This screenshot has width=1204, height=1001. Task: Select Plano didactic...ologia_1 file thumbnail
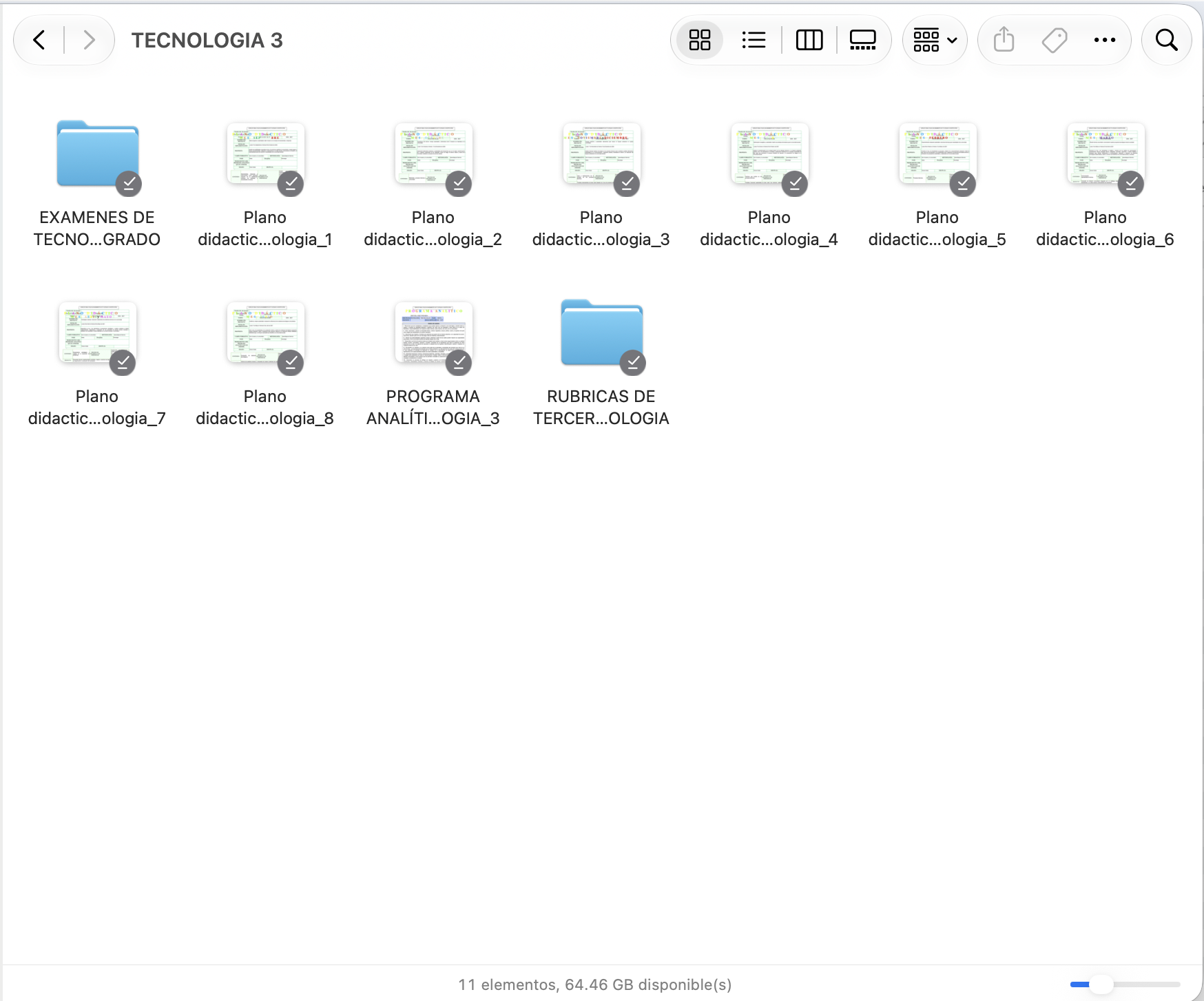[266, 154]
